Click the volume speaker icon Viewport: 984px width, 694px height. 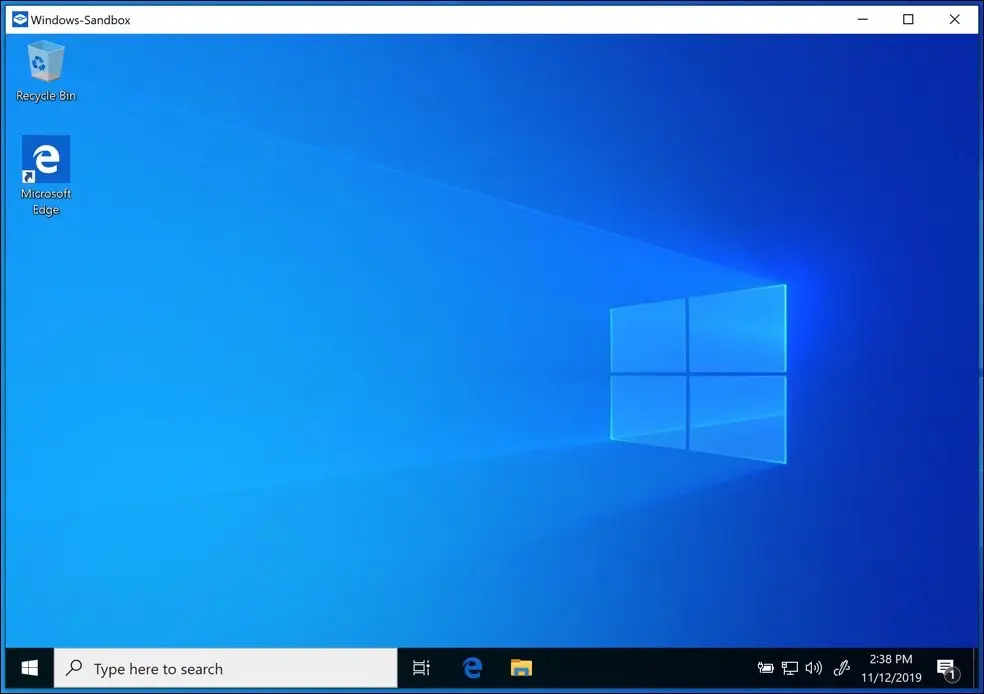tap(814, 668)
